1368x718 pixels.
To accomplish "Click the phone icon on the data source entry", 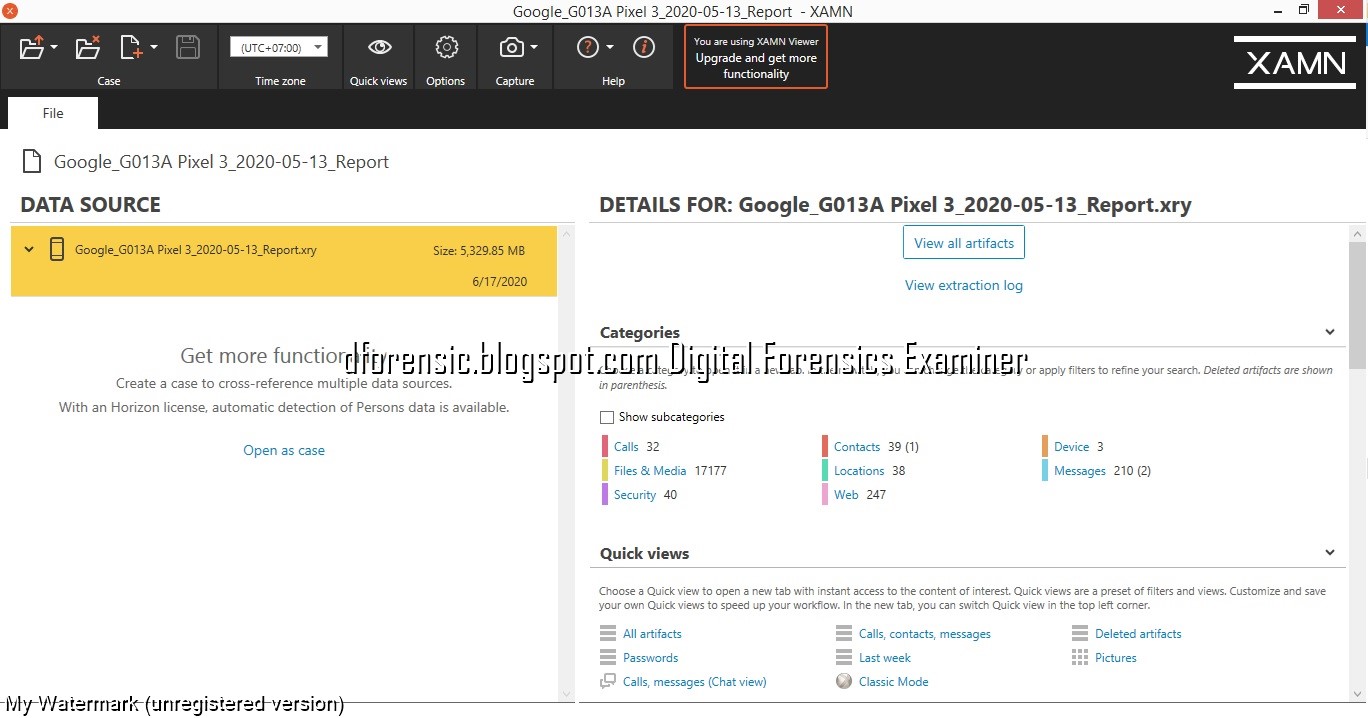I will pyautogui.click(x=57, y=249).
